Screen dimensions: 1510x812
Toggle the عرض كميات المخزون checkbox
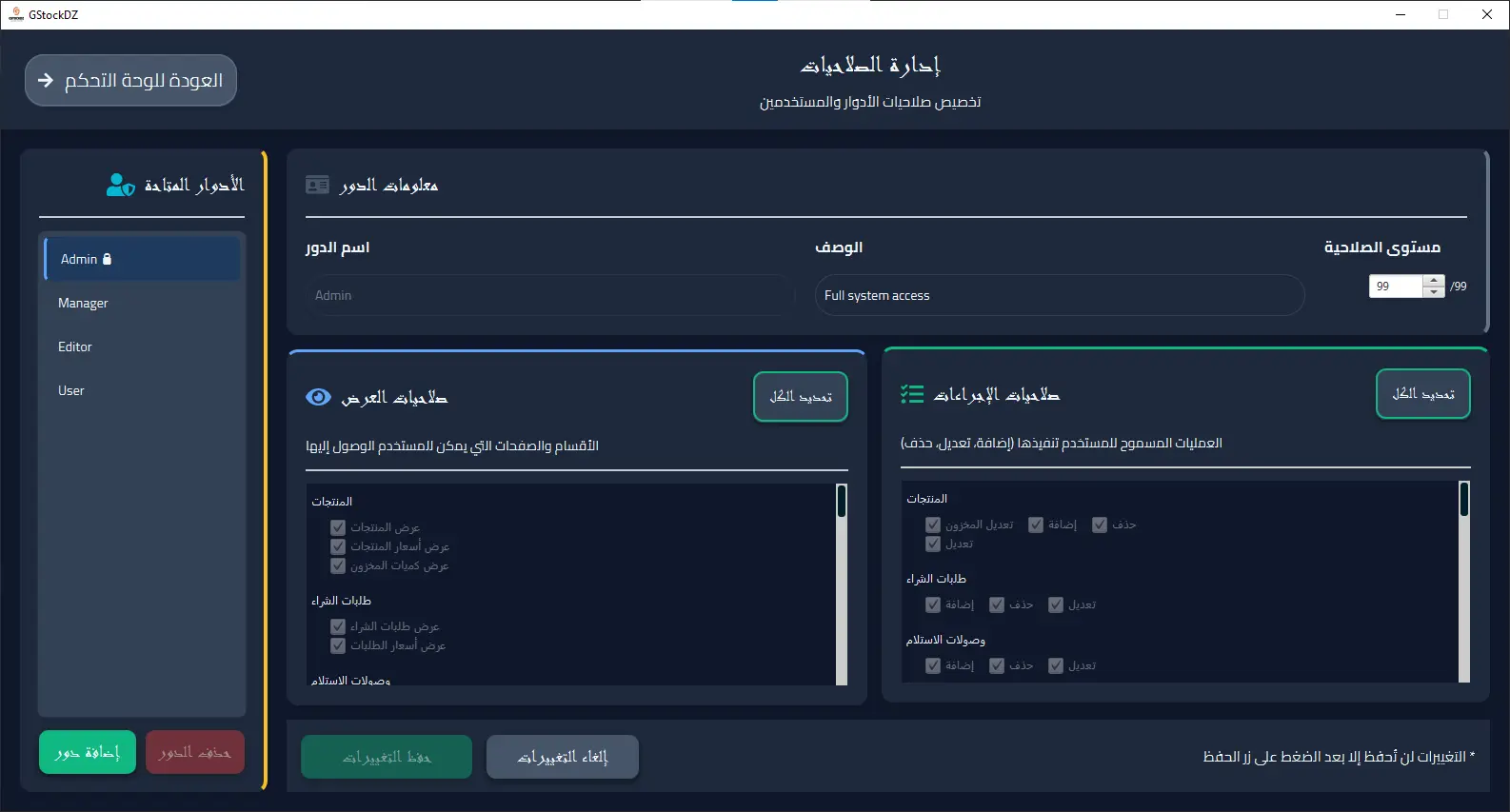point(338,565)
